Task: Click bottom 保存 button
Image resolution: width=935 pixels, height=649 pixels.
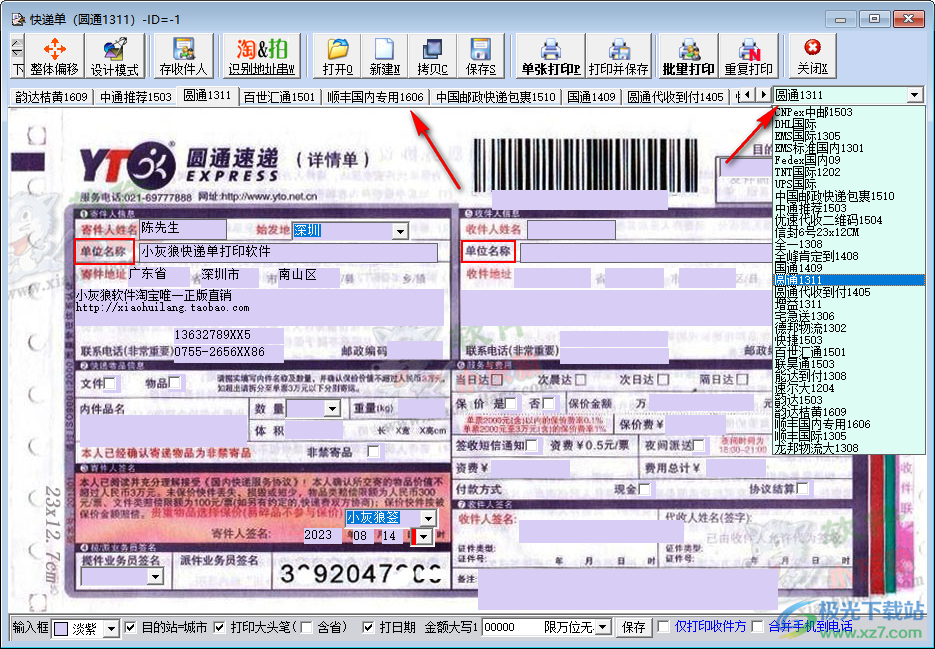Action: pos(633,627)
